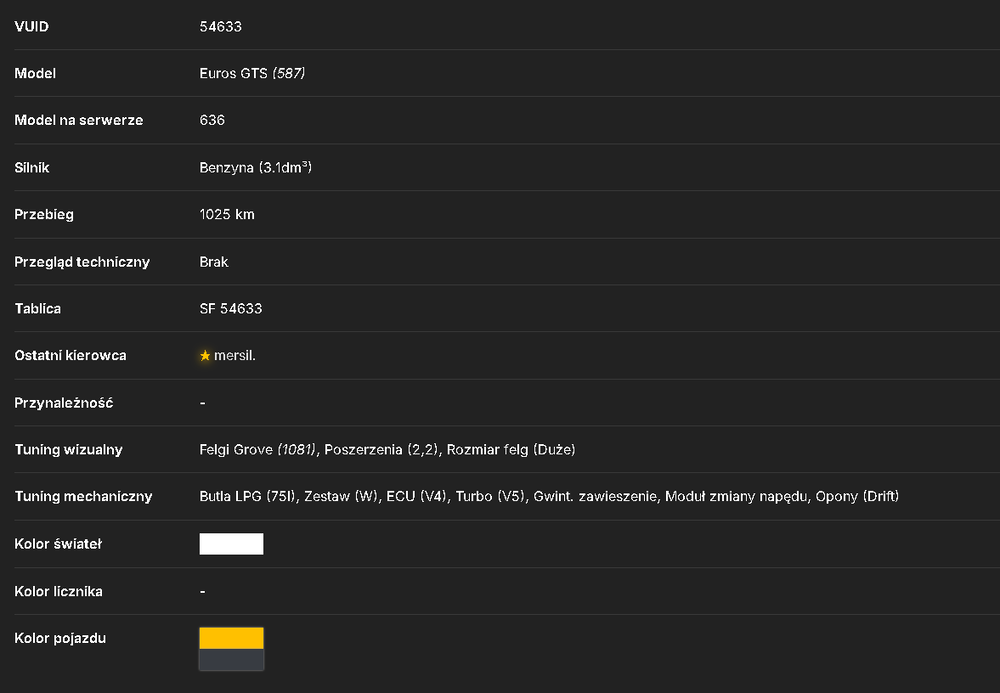Open the mersil. driver profile link
The width and height of the screenshot is (1000, 693).
click(x=235, y=356)
